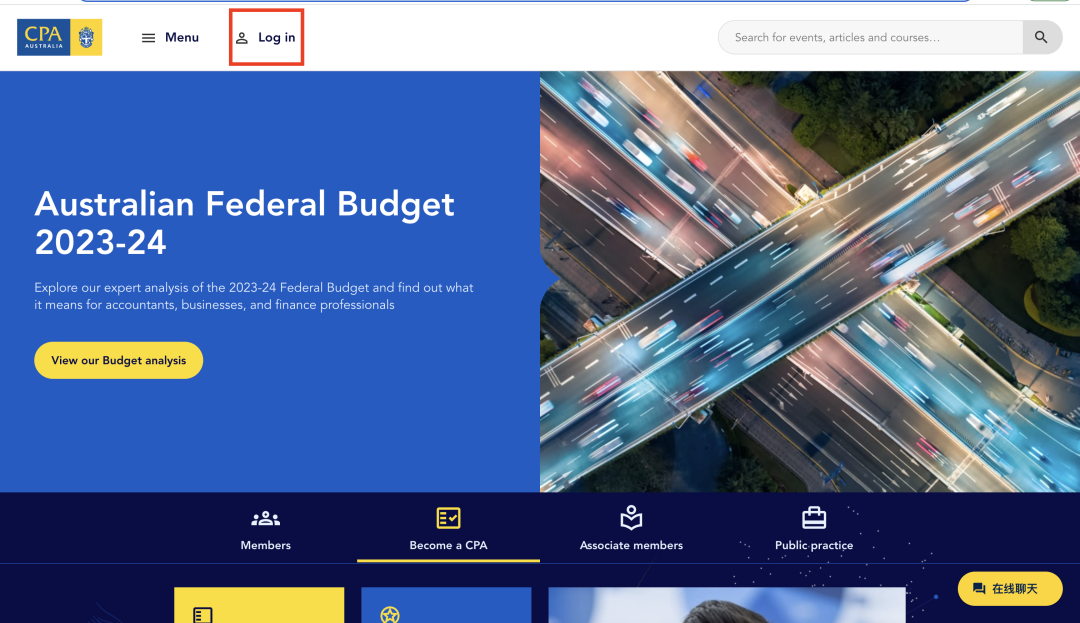Open the blue card with star badge icon
1080x623 pixels.
(x=446, y=605)
